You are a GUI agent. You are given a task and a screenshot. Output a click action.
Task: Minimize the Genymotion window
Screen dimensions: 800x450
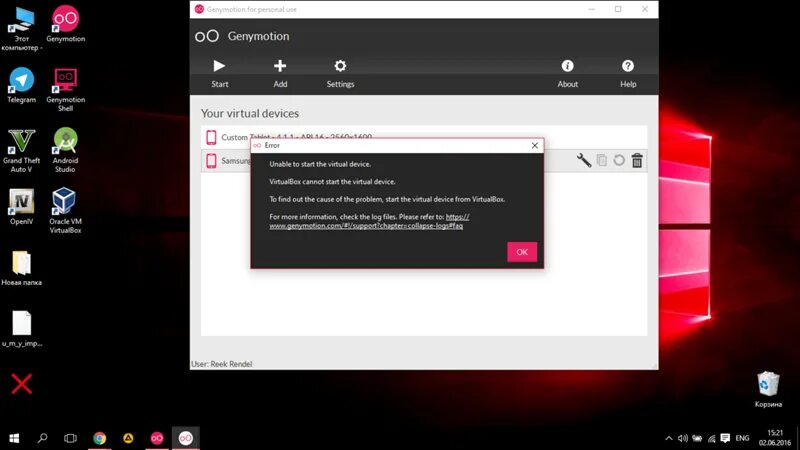point(591,9)
